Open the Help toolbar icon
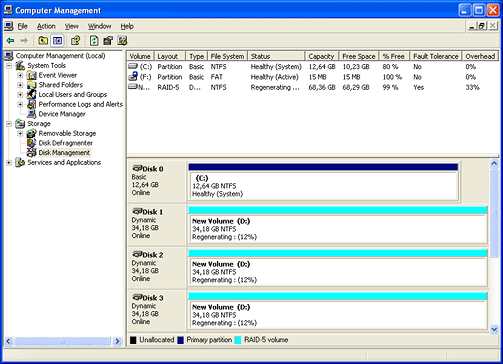The height and width of the screenshot is (364, 503). coord(76,41)
